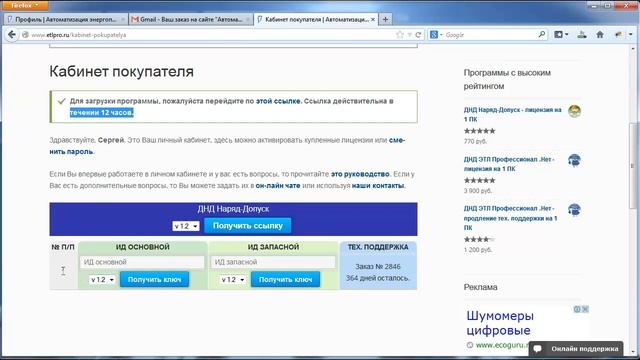Follow the 'этой ссылке' download link

click(x=278, y=101)
